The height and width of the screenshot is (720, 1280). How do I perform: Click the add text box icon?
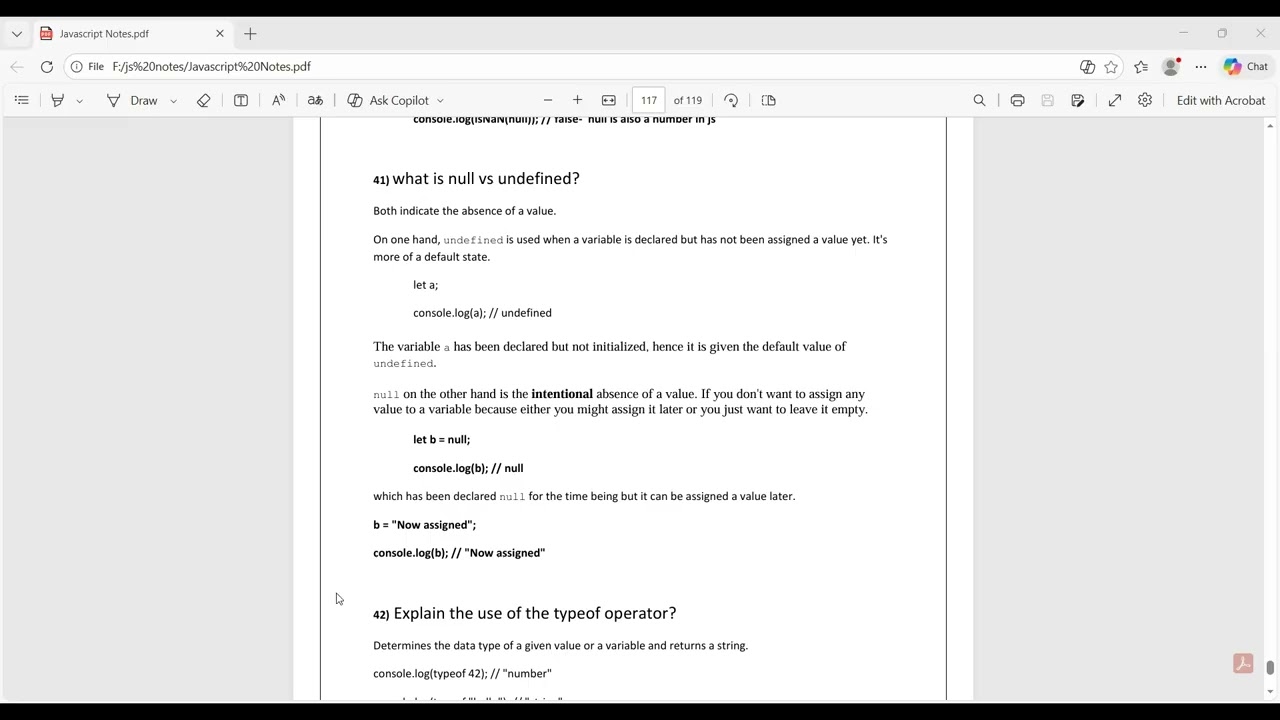pos(241,100)
